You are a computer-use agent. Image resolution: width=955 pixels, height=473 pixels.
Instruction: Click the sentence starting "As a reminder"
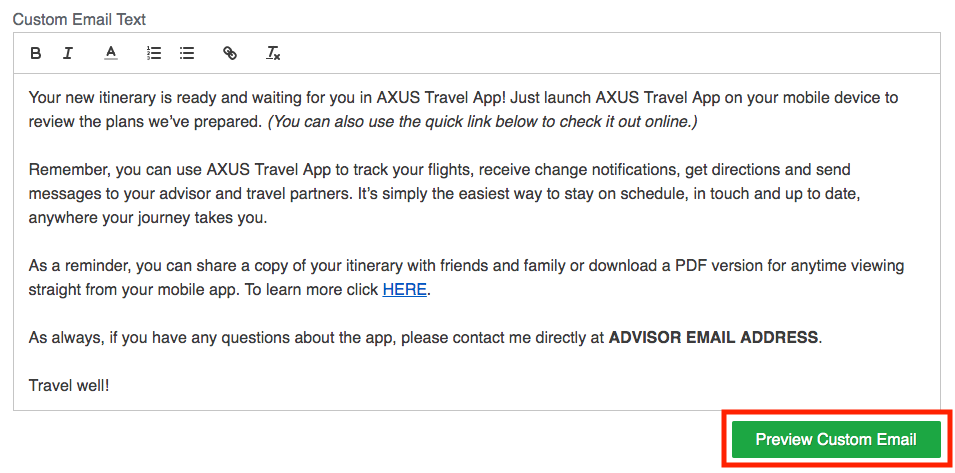(467, 278)
